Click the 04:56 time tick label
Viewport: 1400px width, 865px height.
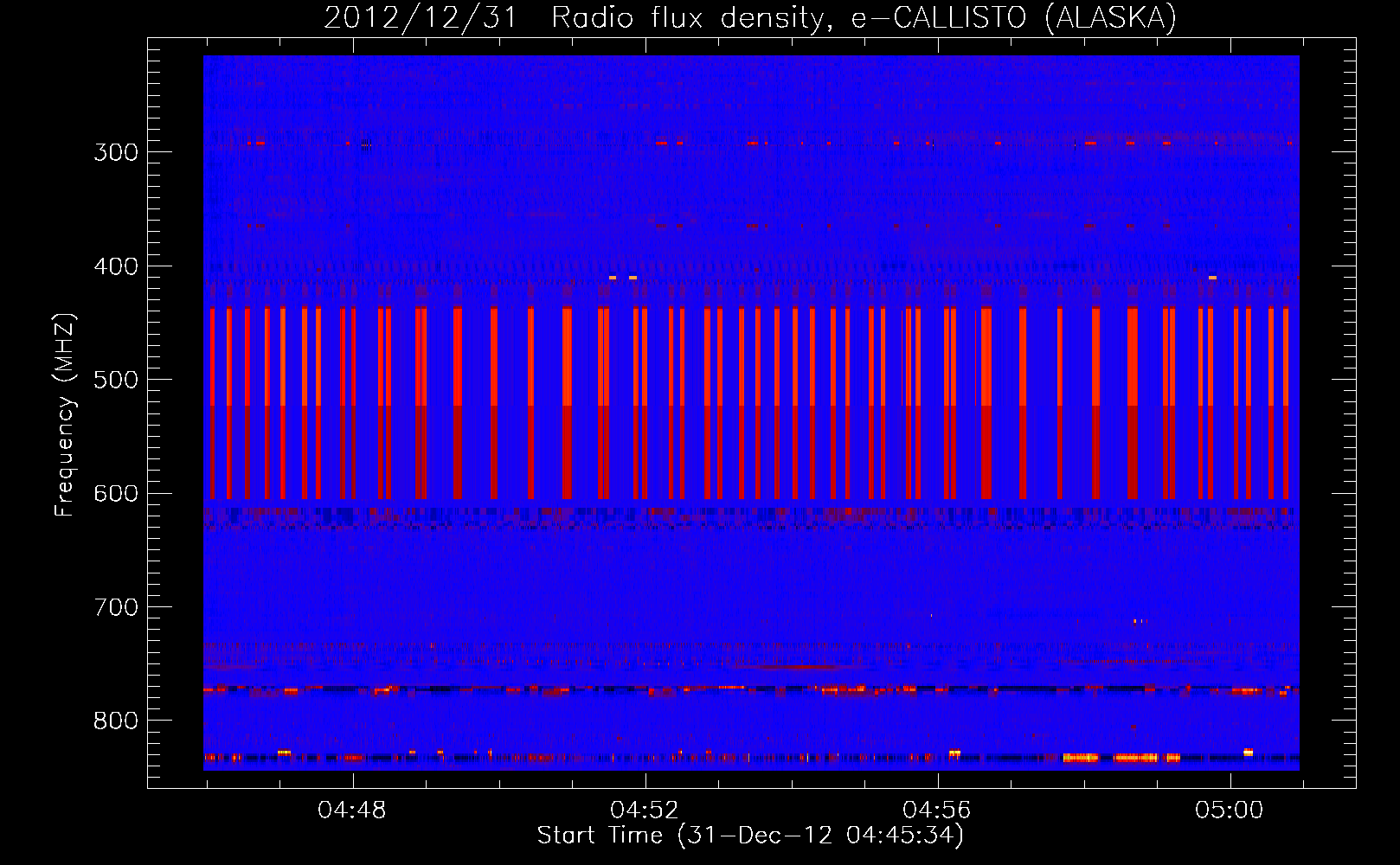coord(937,811)
